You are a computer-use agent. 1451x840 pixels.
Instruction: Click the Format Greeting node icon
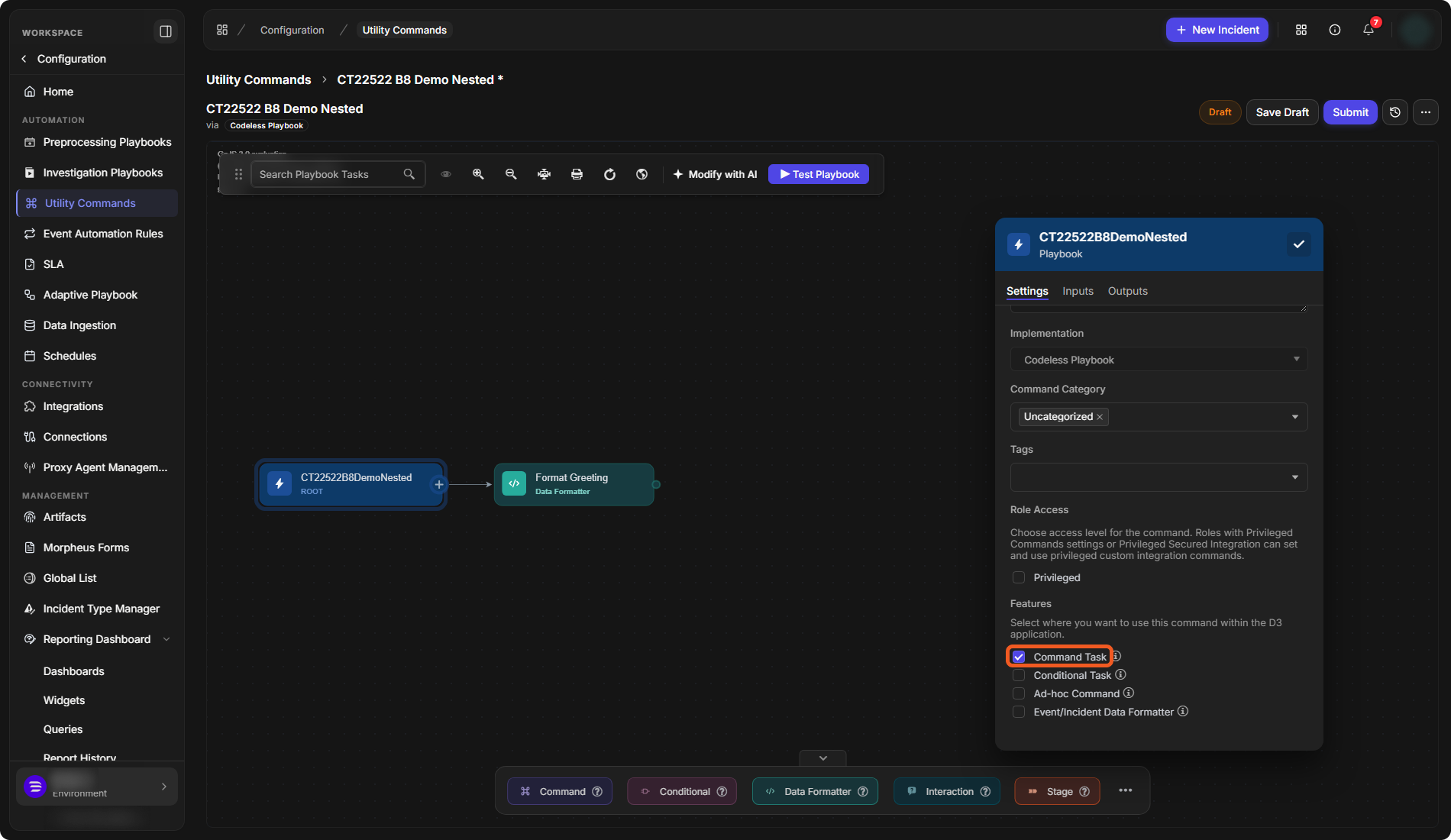(514, 483)
